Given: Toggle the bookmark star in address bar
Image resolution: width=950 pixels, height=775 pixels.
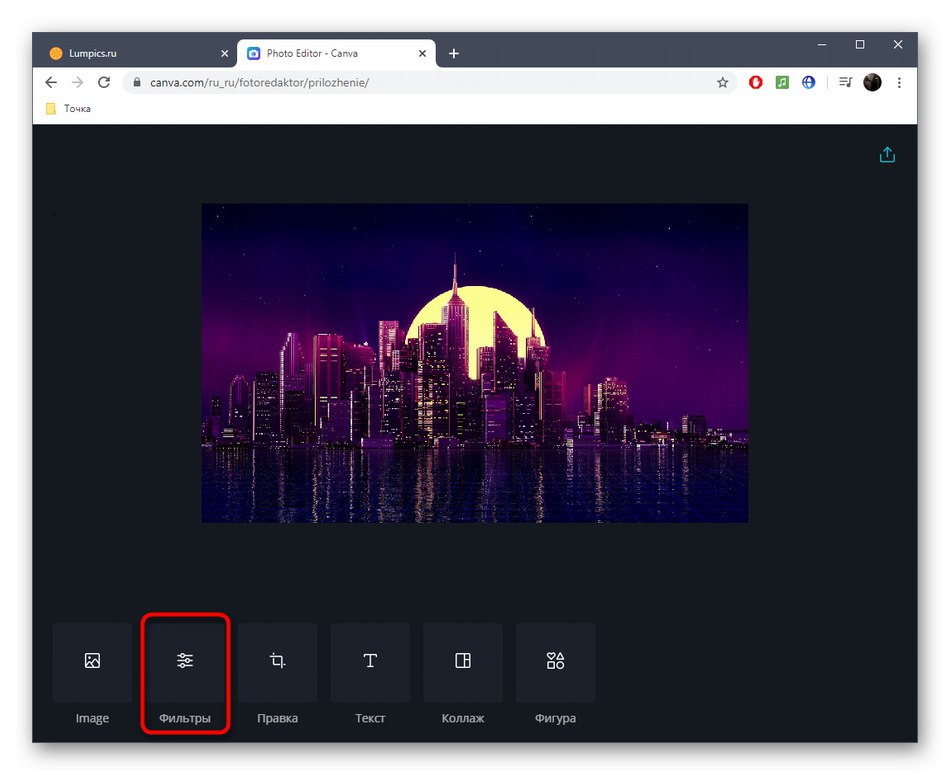Looking at the screenshot, I should click(x=723, y=83).
